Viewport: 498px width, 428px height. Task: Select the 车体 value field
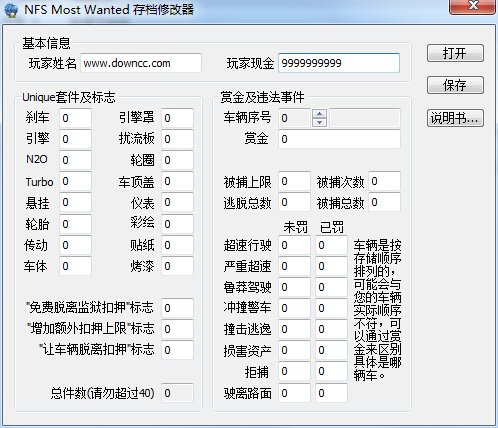pos(75,266)
